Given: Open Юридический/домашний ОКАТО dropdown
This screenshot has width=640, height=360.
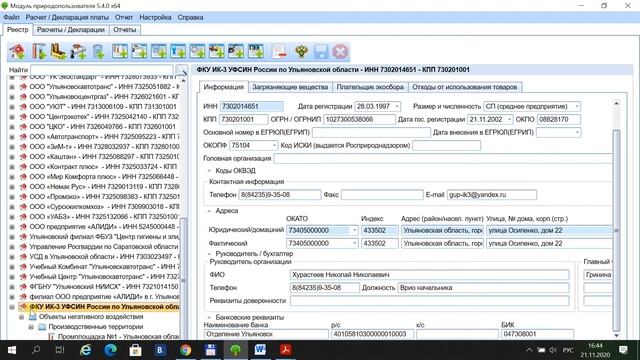Looking at the screenshot, I should pyautogui.click(x=354, y=231).
